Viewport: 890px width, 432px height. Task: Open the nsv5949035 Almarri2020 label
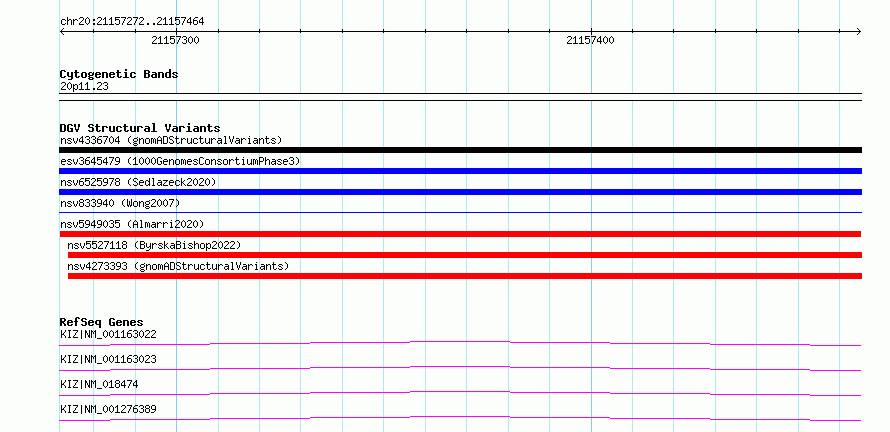(132, 224)
